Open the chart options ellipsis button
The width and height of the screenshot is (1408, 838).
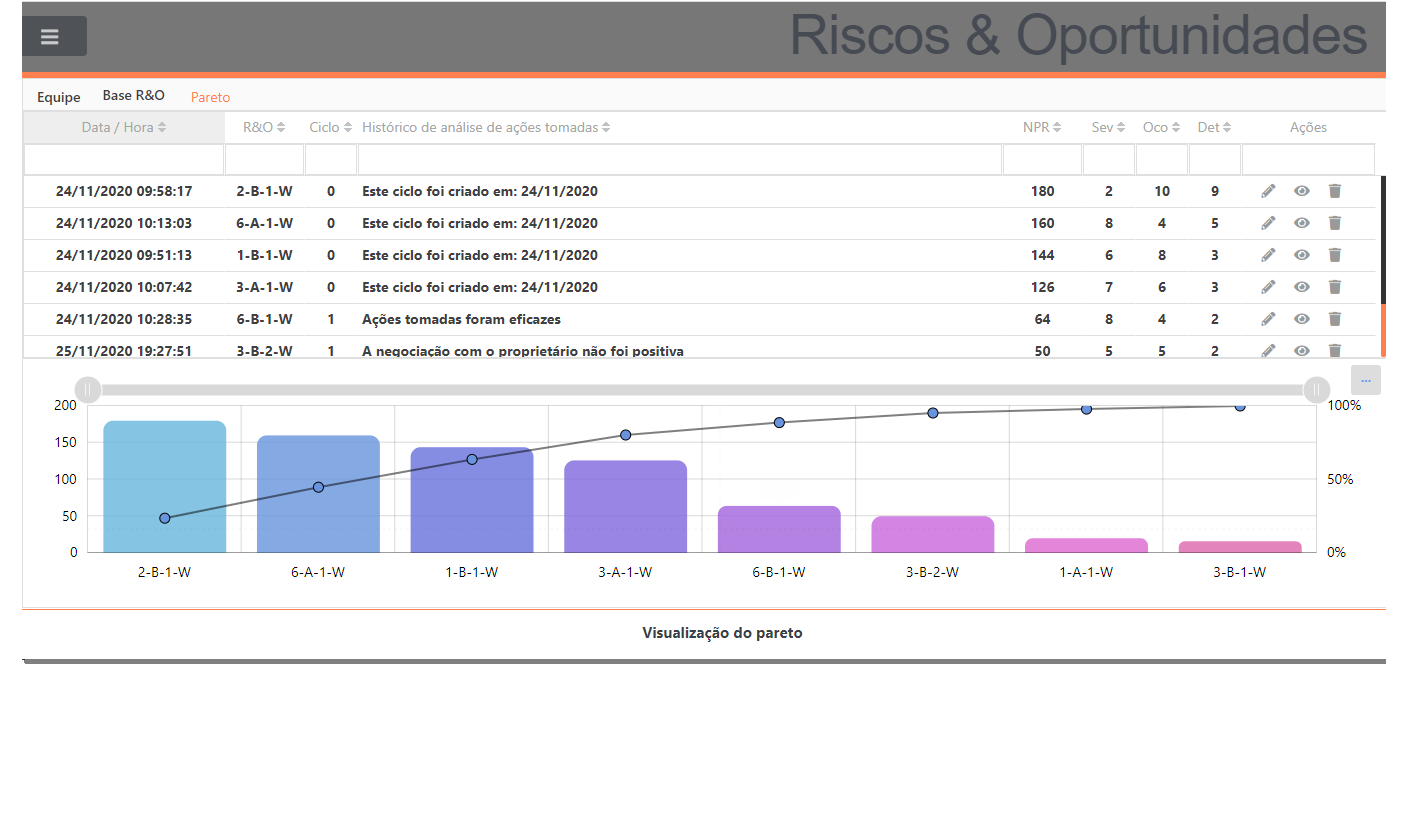tap(1365, 380)
